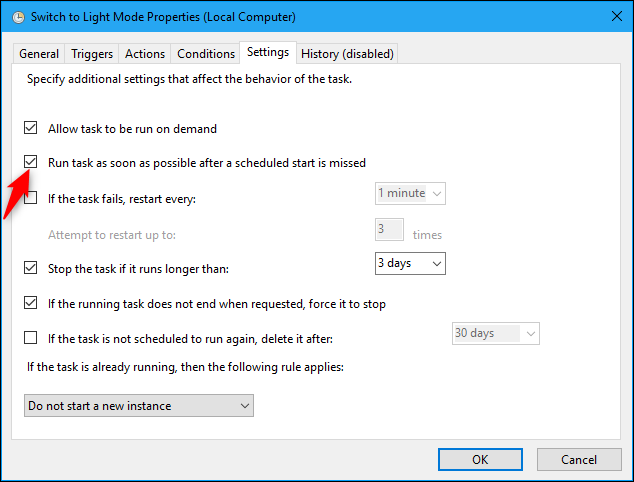Switch to the General tab

[39, 54]
